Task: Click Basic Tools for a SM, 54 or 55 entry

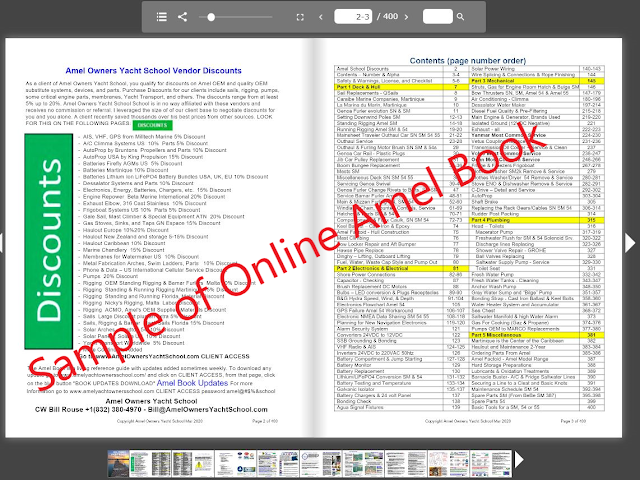Action: point(505,407)
